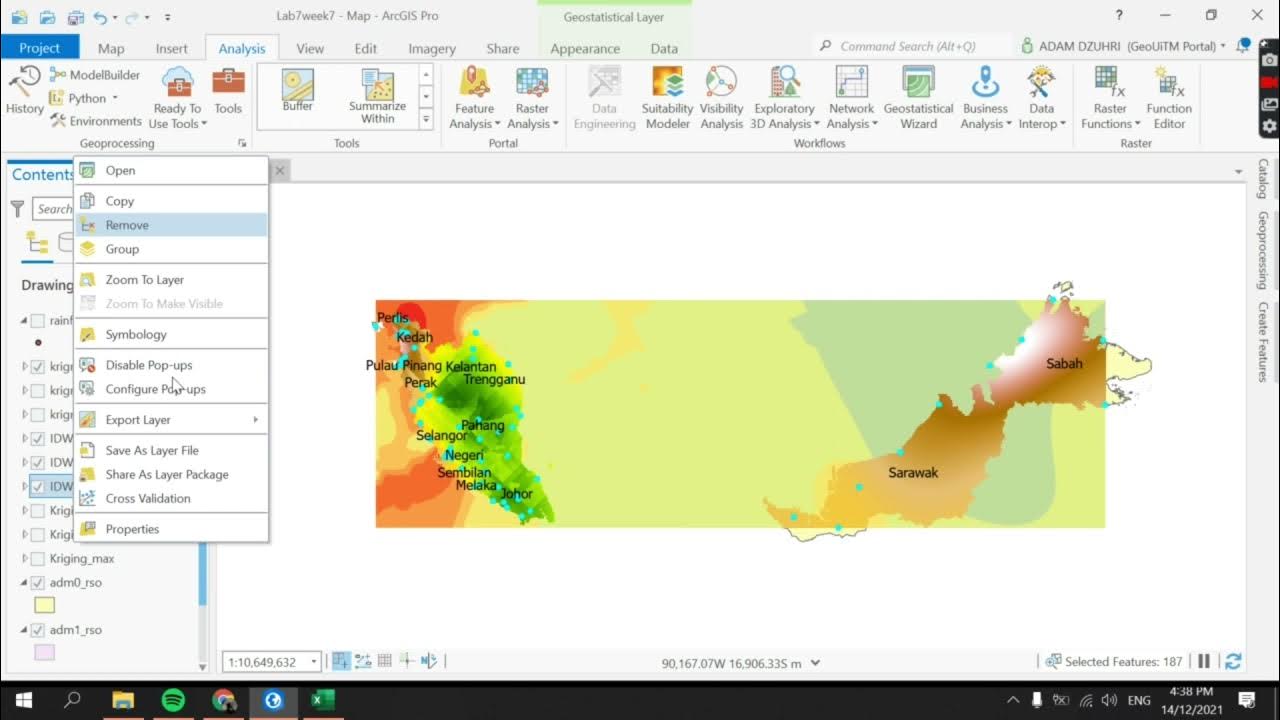Open Symbology from the context menu
Image resolution: width=1280 pixels, height=720 pixels.
click(x=171, y=335)
